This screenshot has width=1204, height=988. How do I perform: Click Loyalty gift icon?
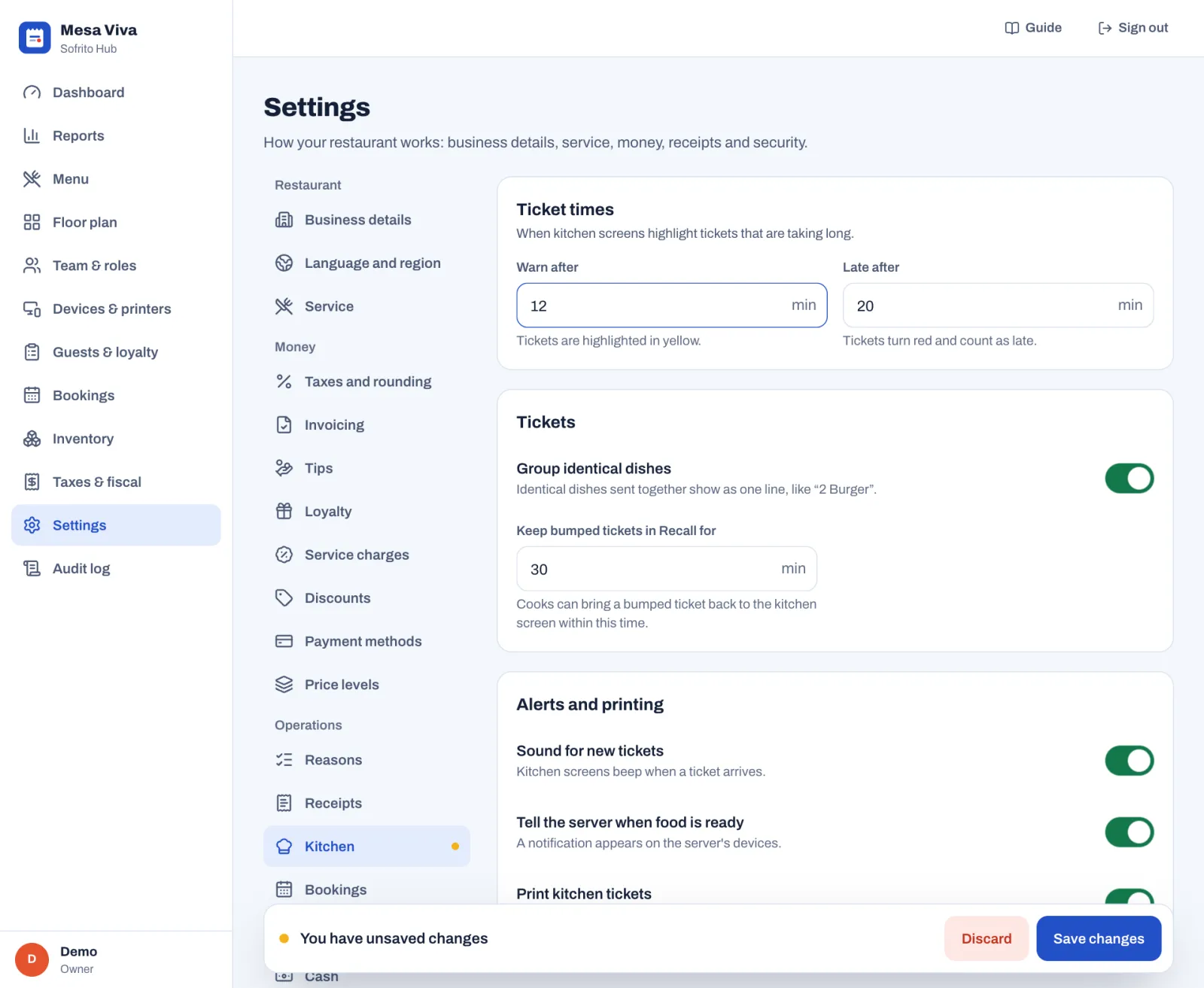coord(284,511)
